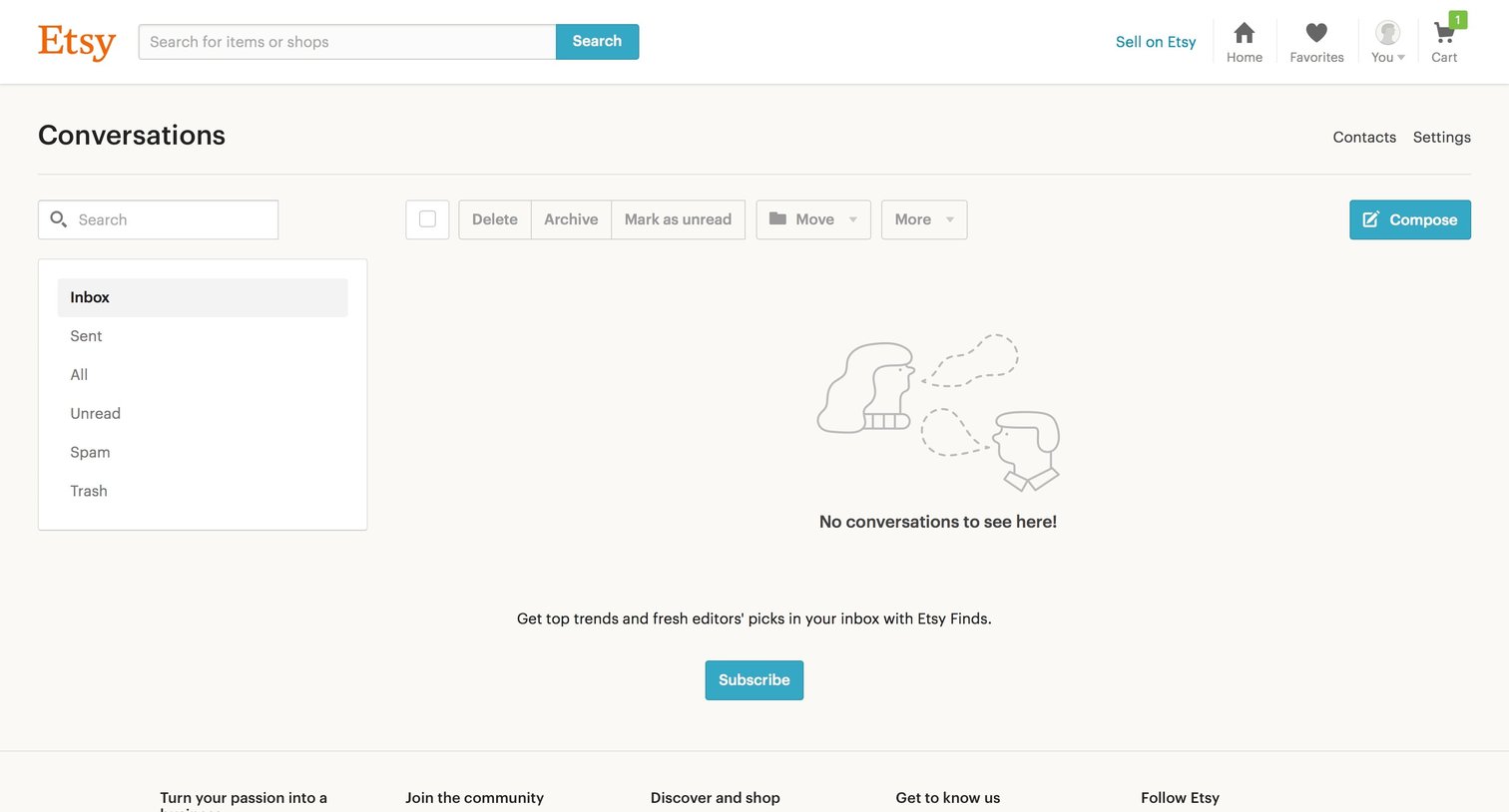The height and width of the screenshot is (812, 1509).
Task: Compose a new conversation
Action: [x=1410, y=219]
